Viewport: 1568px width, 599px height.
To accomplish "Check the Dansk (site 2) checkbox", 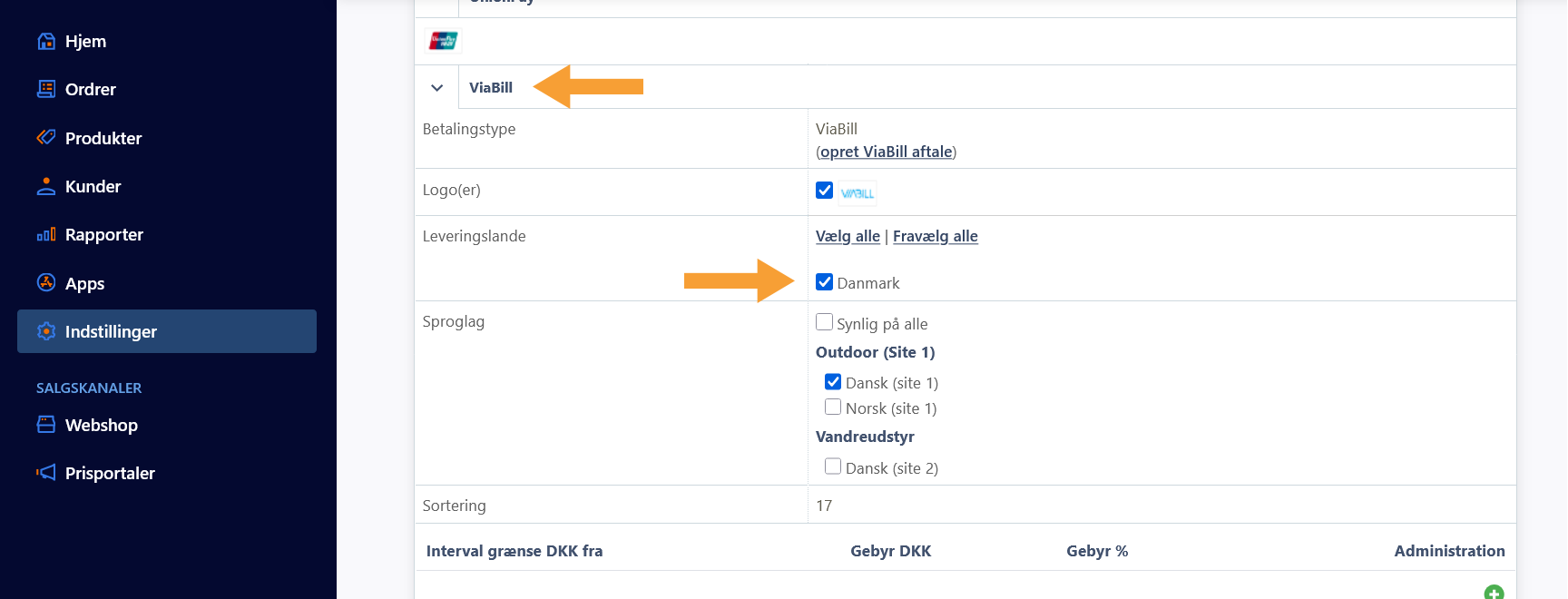I will (x=832, y=466).
